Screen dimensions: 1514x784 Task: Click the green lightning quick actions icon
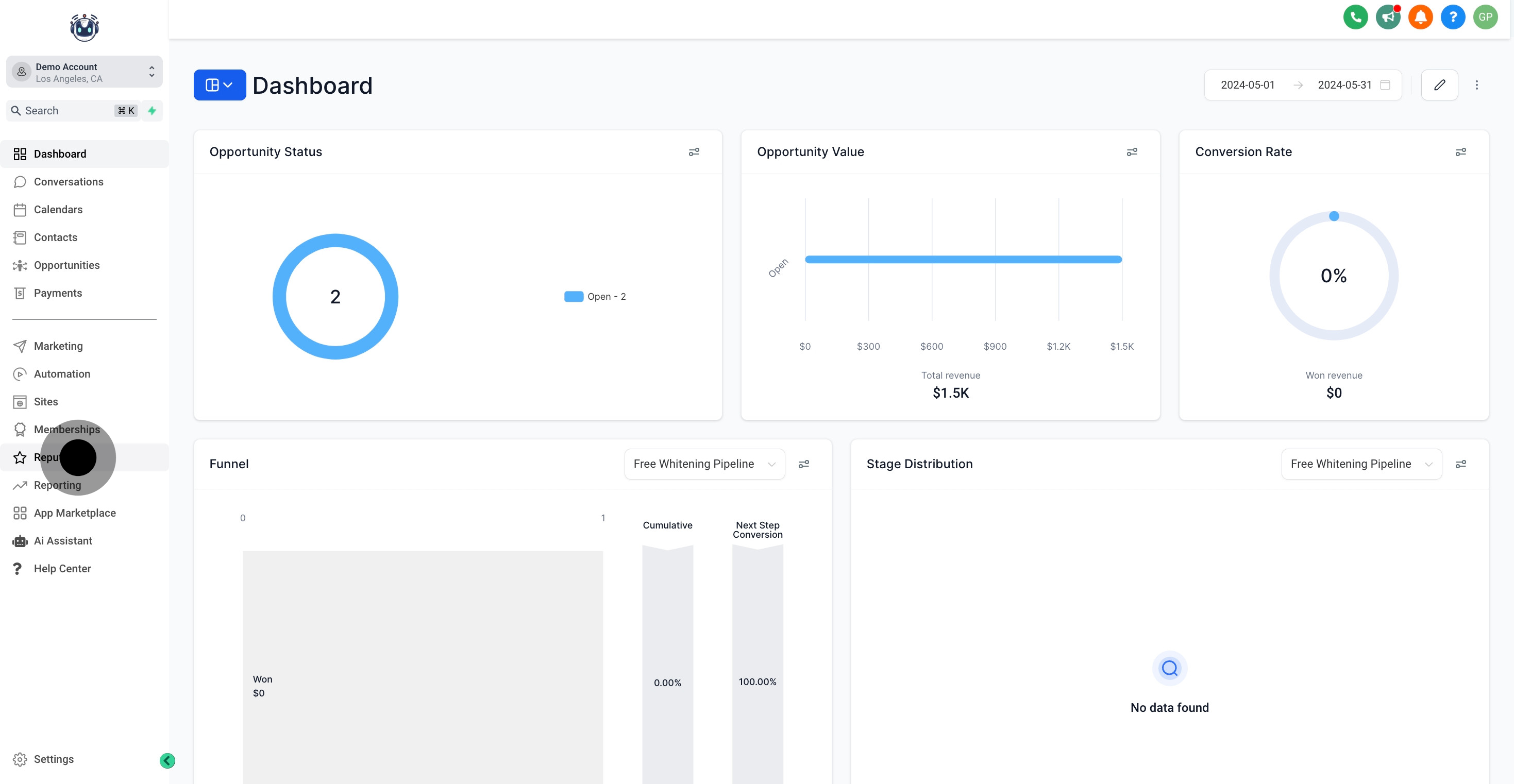(152, 110)
